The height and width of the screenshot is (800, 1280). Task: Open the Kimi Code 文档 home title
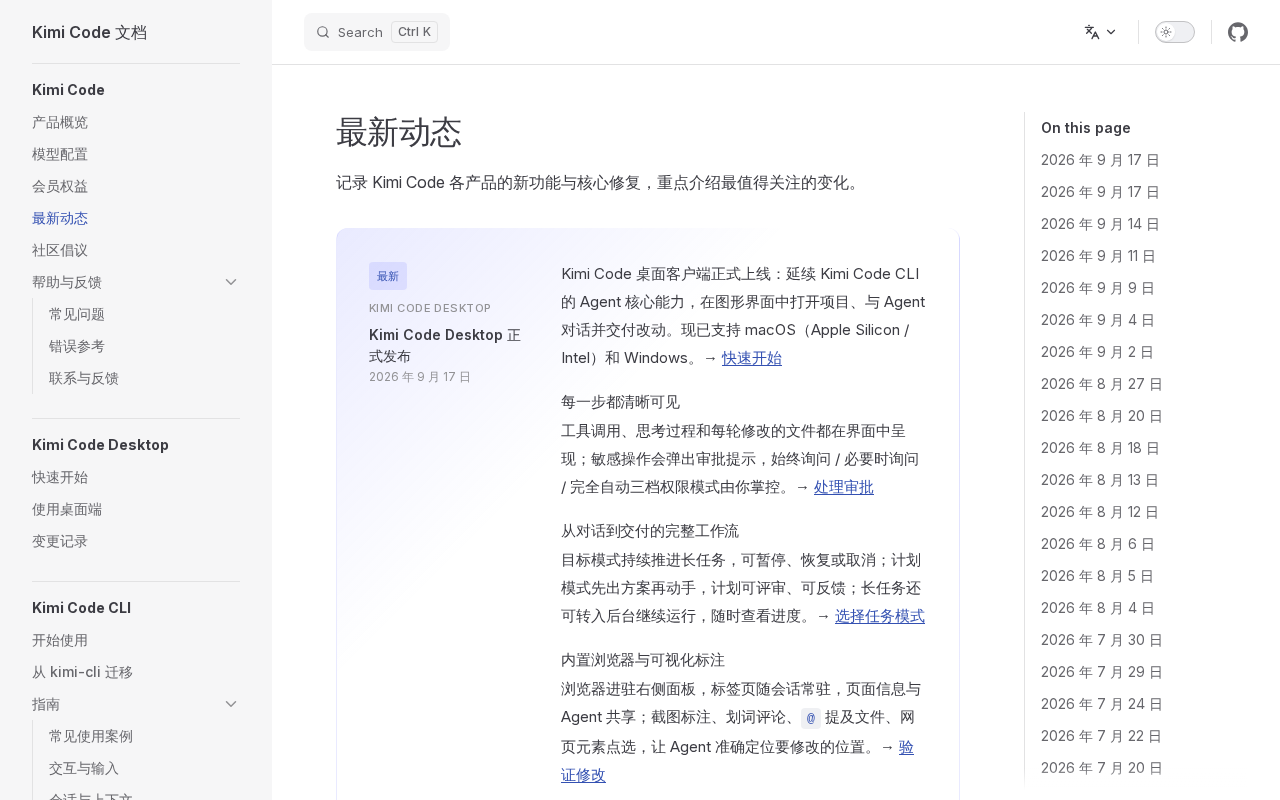click(x=89, y=32)
